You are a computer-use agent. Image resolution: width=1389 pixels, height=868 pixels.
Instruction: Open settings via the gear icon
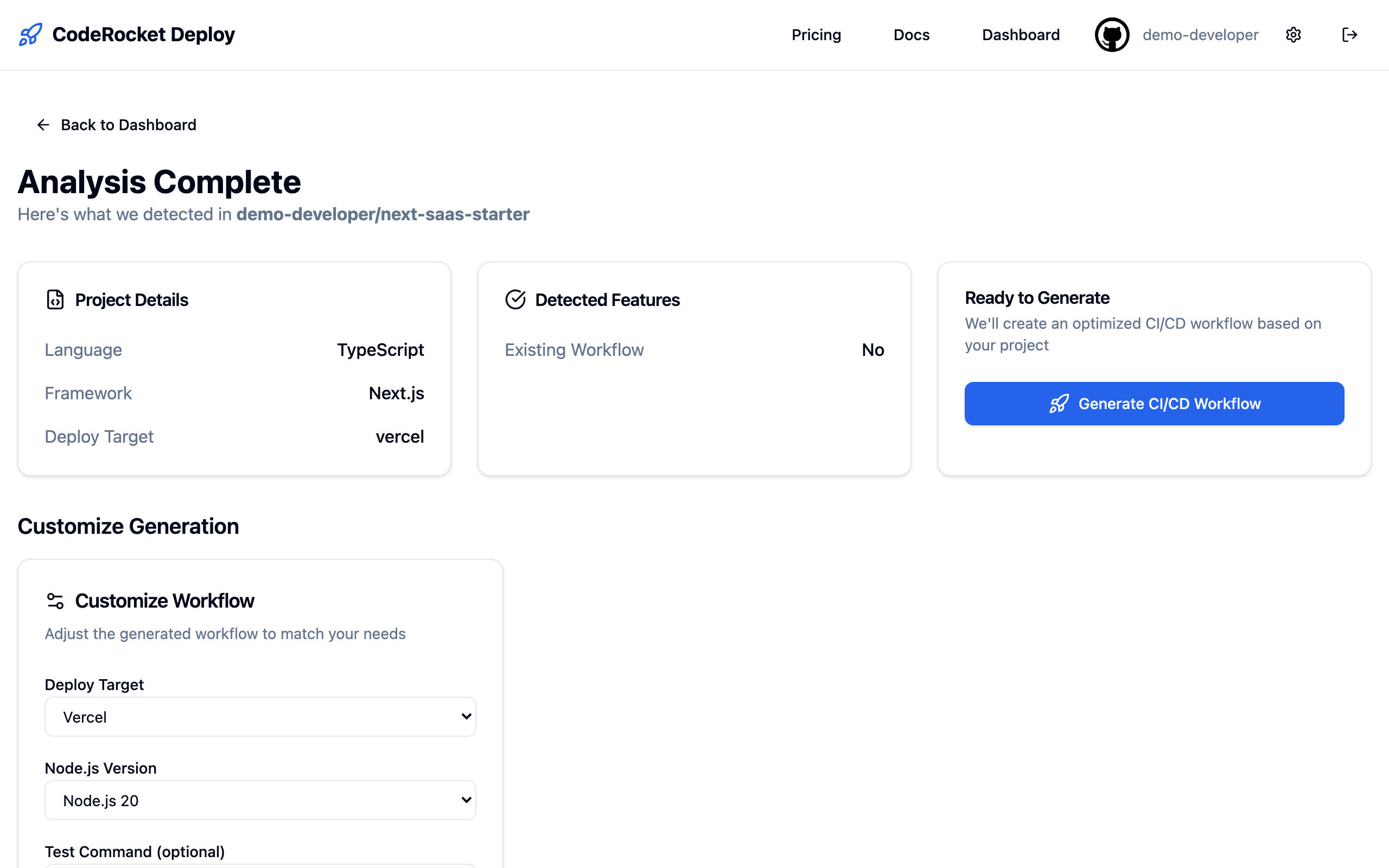pos(1293,35)
